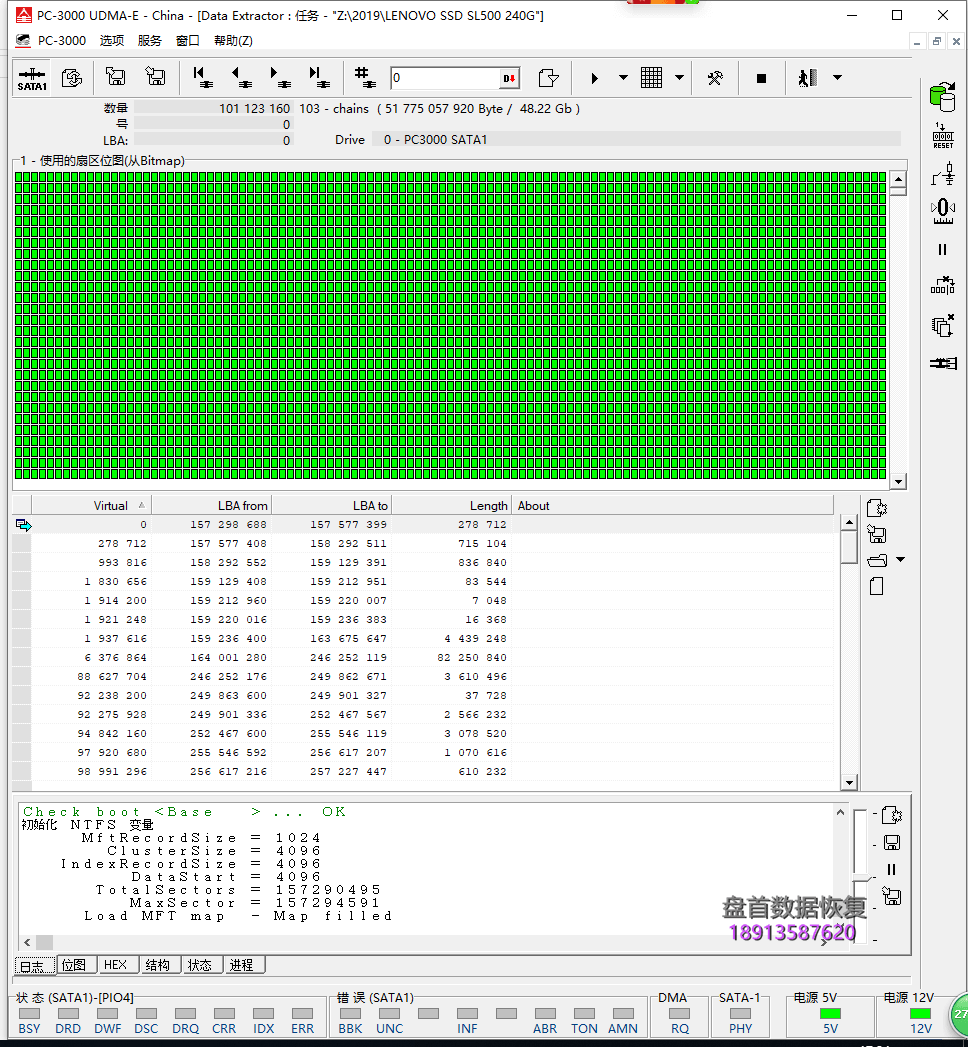Go to previous chain navigation icon

pos(241,77)
